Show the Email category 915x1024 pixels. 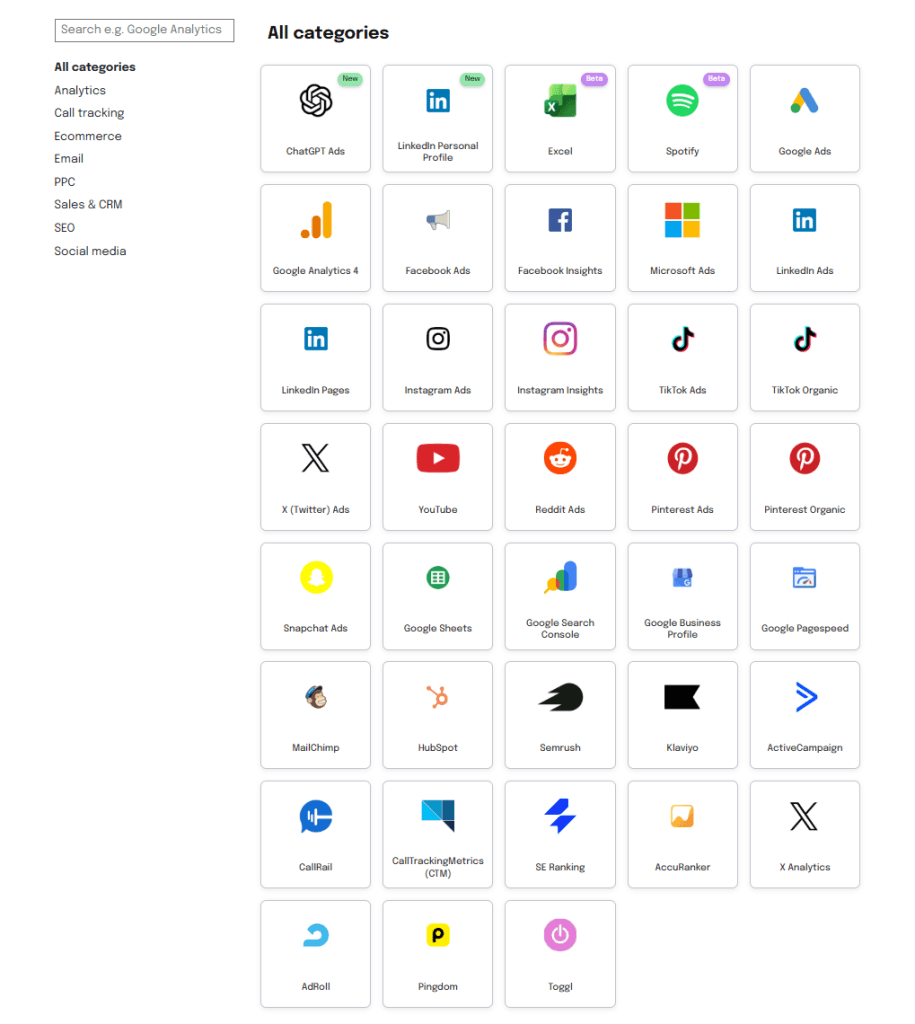point(69,159)
